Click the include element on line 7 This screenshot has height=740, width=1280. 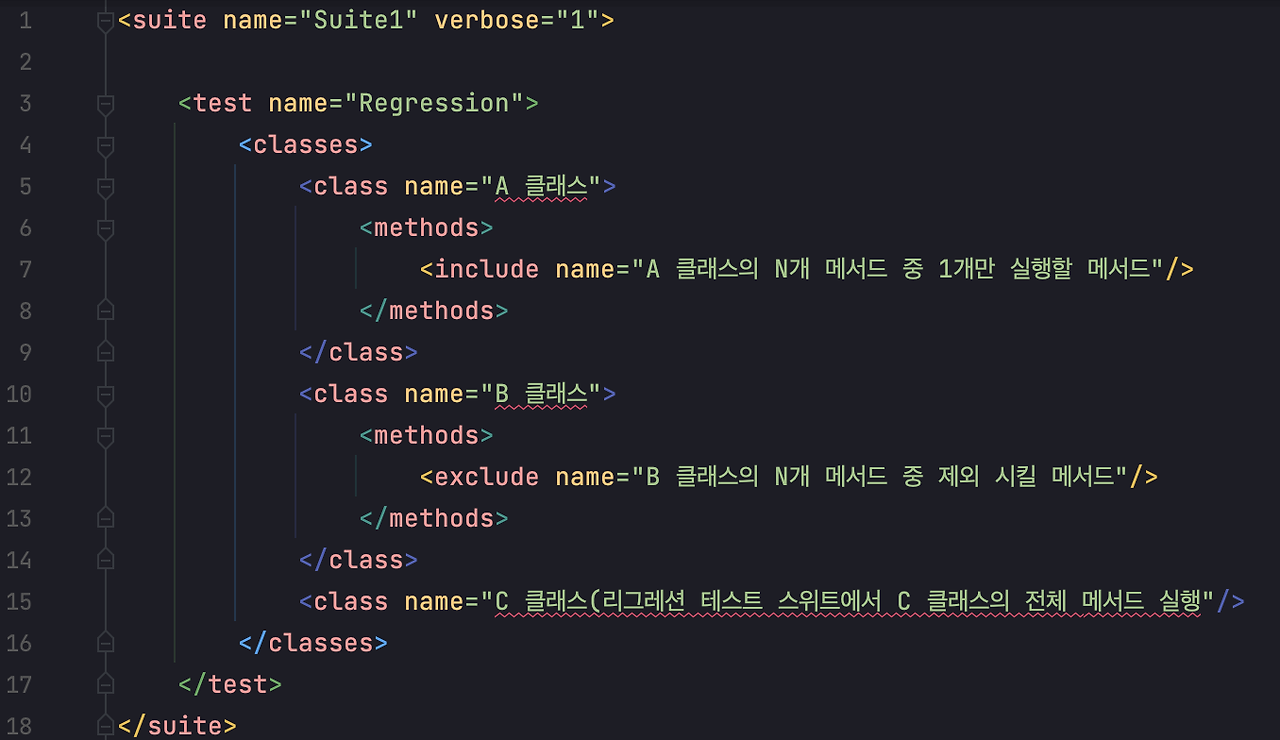(481, 269)
